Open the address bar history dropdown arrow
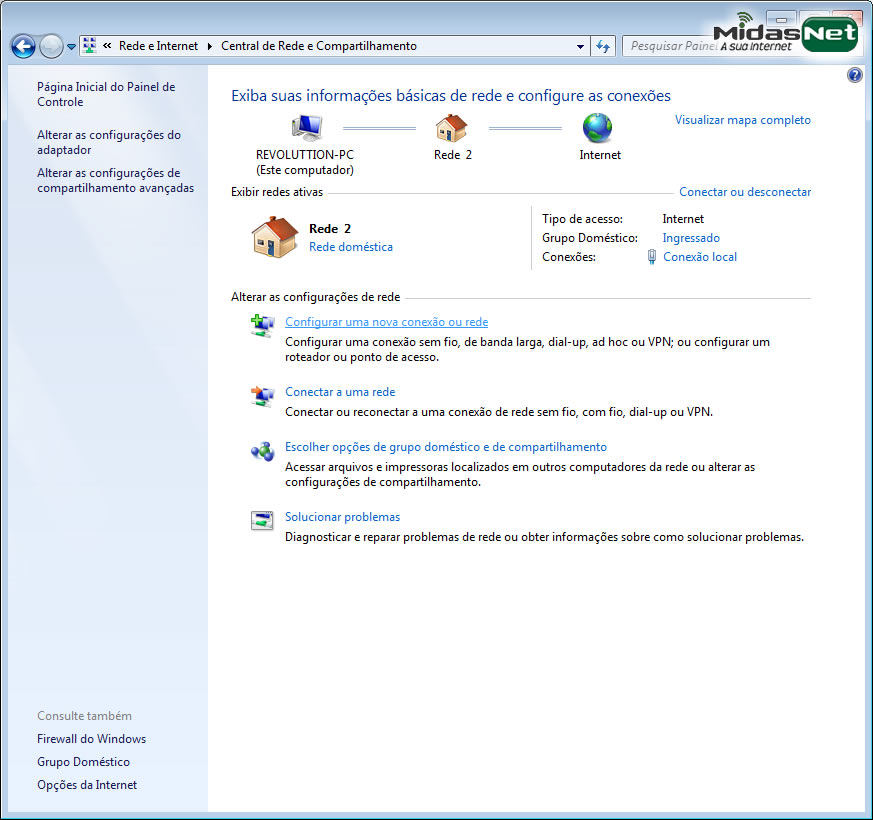 581,46
